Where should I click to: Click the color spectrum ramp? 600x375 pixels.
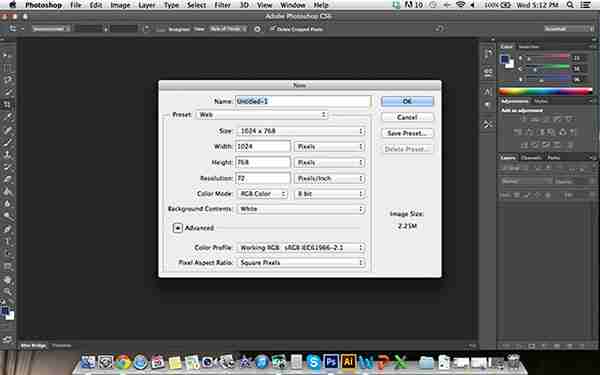pyautogui.click(x=545, y=91)
